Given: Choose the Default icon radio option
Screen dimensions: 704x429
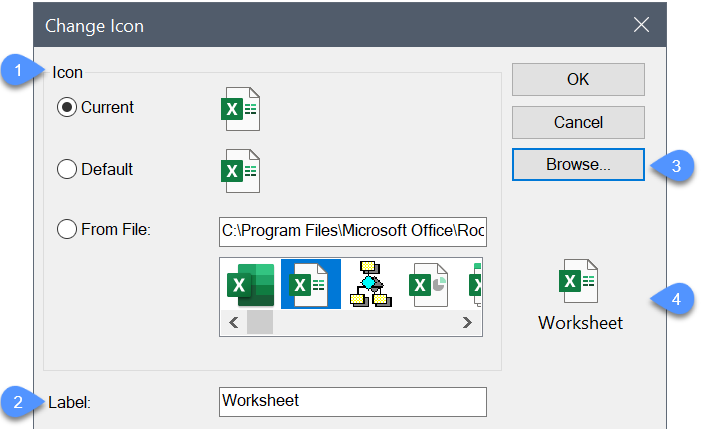Looking at the screenshot, I should coord(68,170).
